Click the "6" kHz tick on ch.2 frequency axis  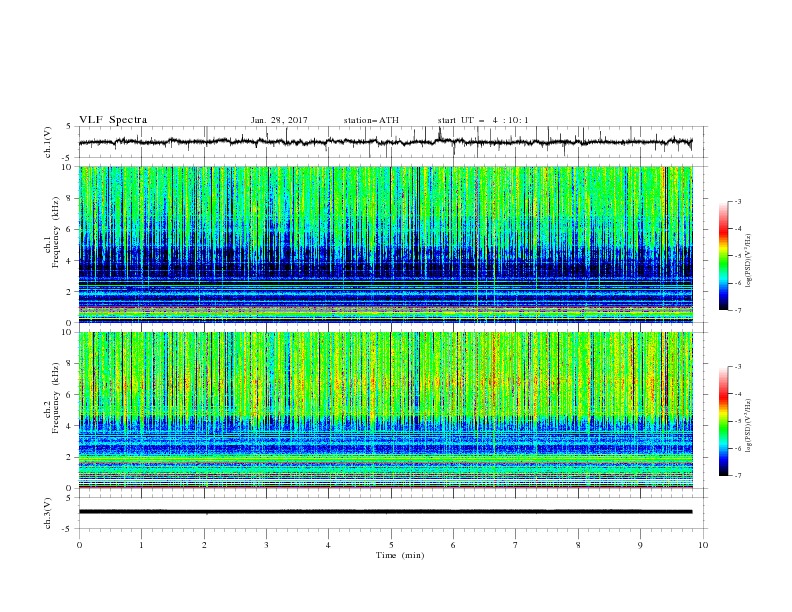tap(70, 395)
